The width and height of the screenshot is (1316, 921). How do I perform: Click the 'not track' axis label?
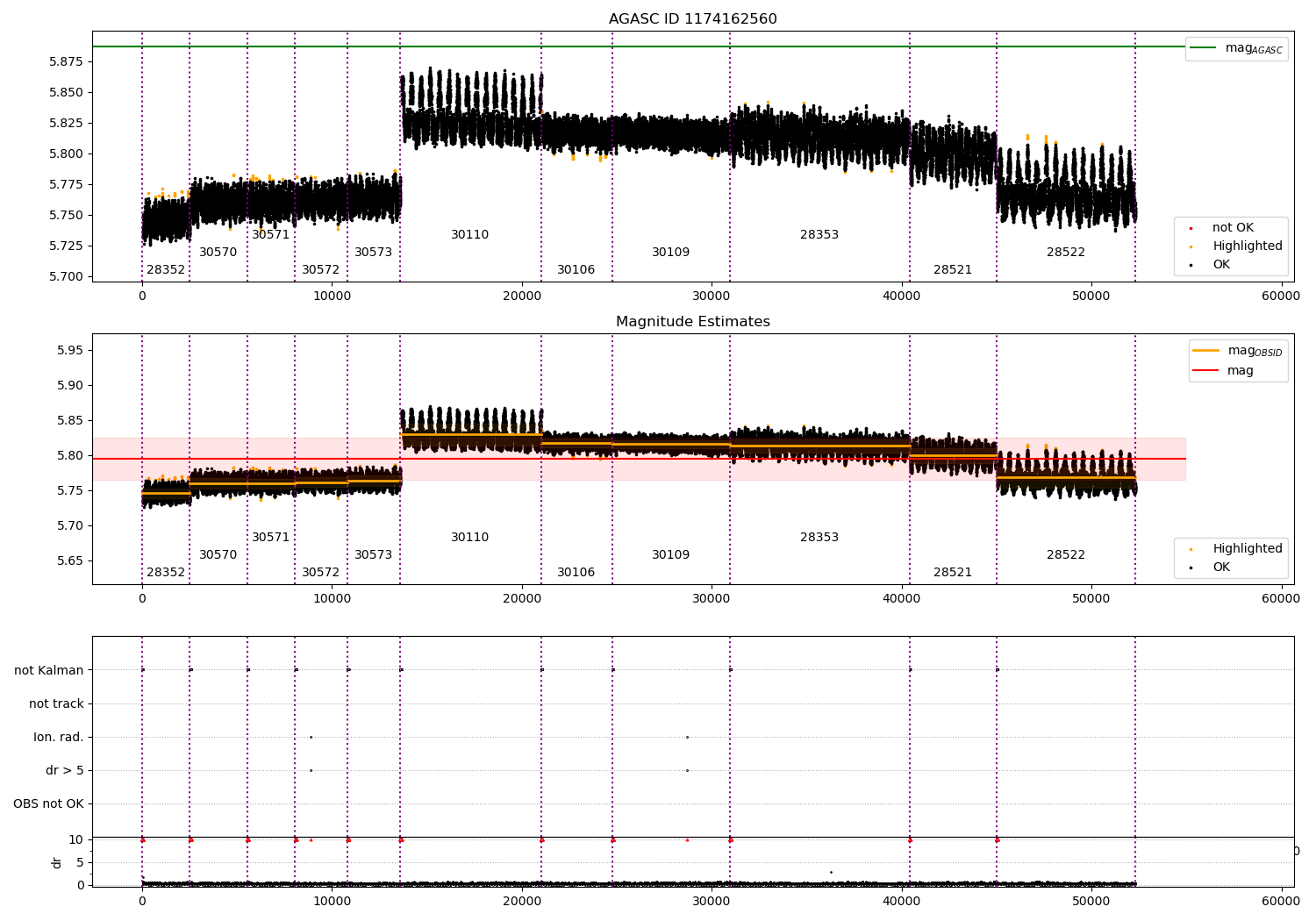tap(56, 704)
